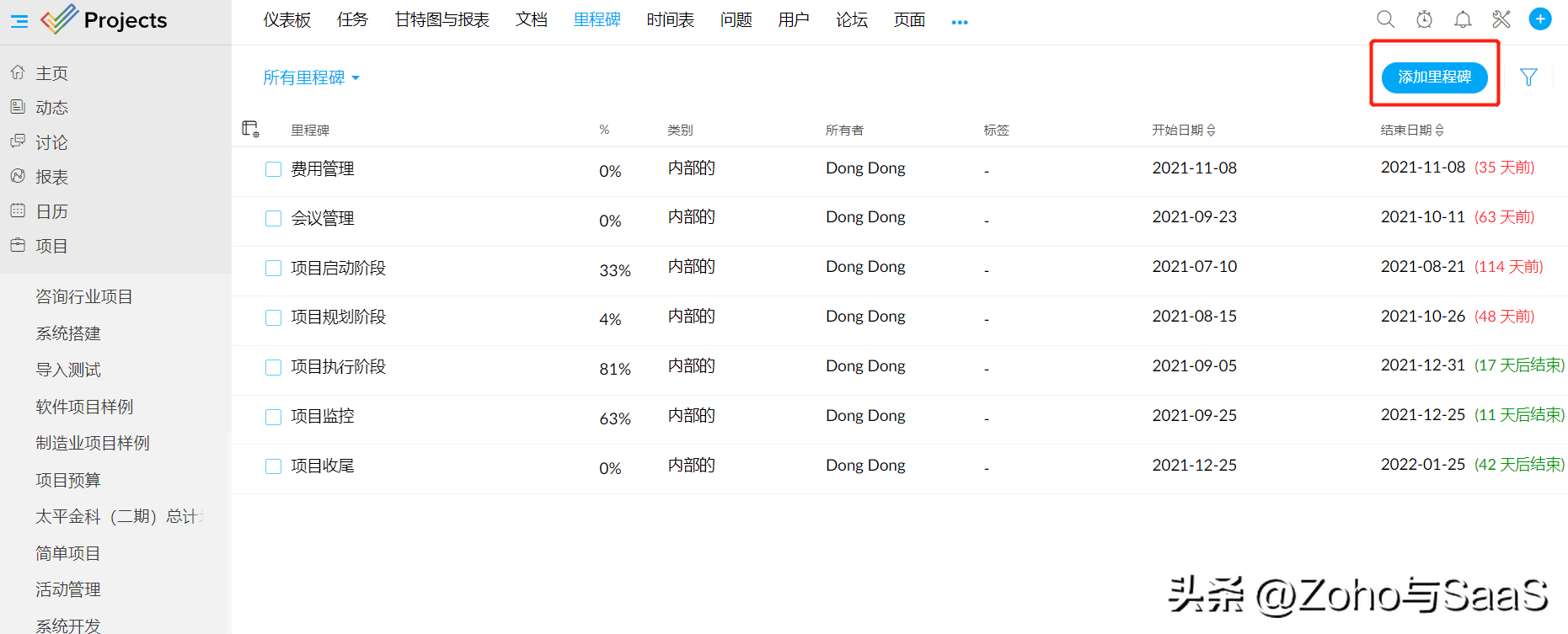Check the 项目规划阶段 milestone checkbox

[273, 318]
